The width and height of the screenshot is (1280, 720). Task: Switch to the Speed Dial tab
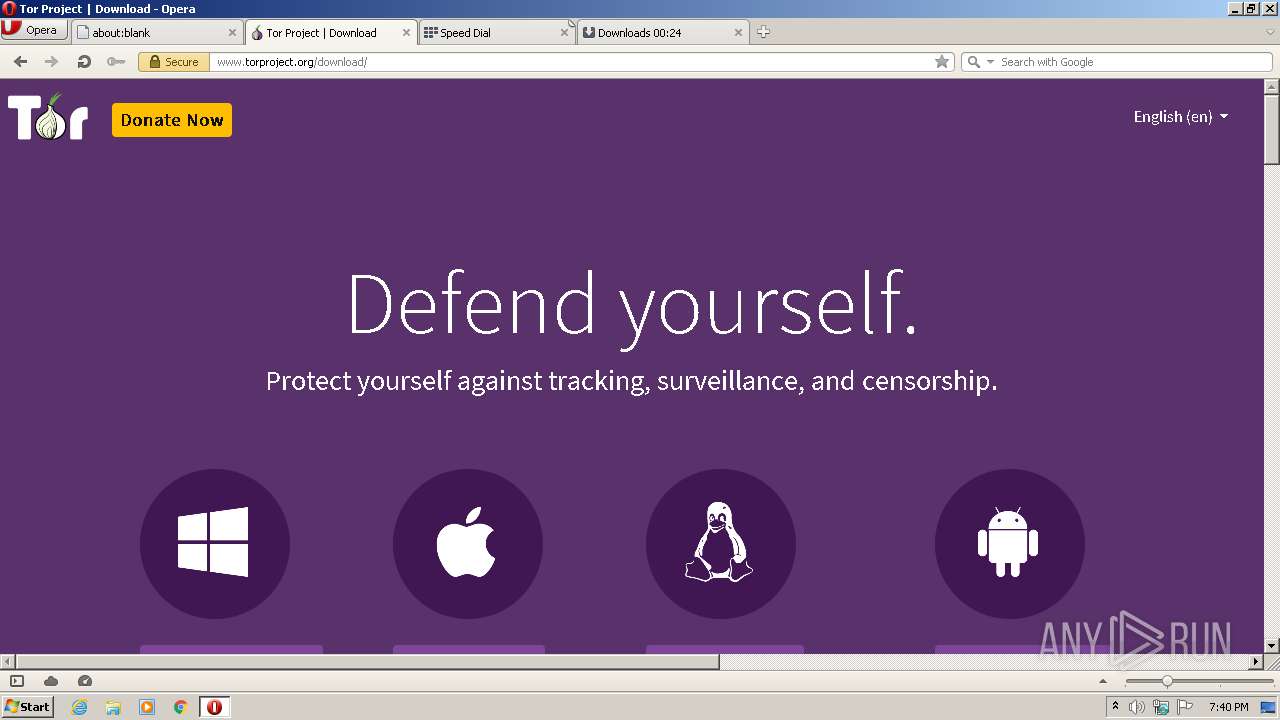(496, 32)
